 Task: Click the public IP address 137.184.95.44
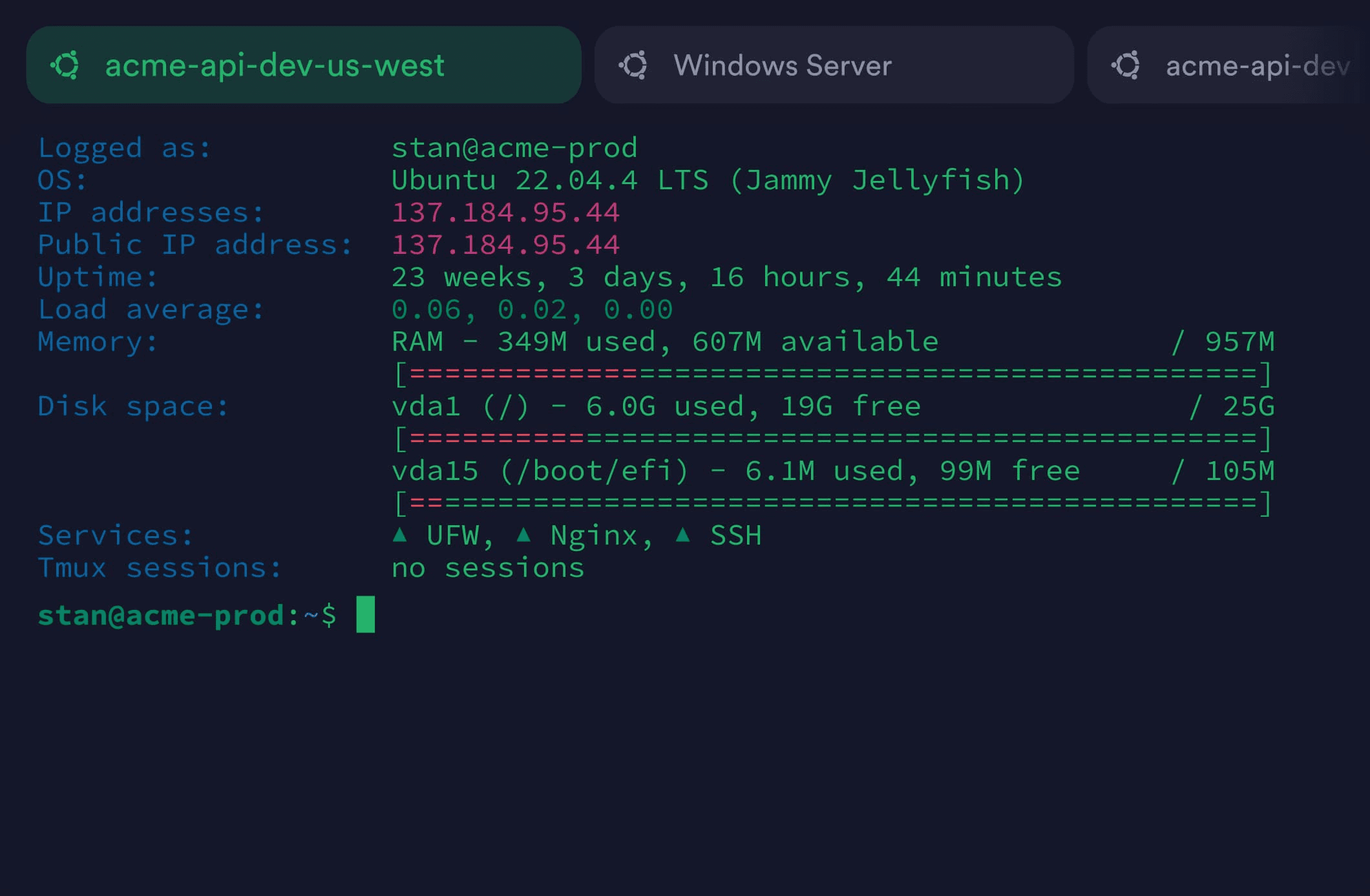tap(506, 245)
